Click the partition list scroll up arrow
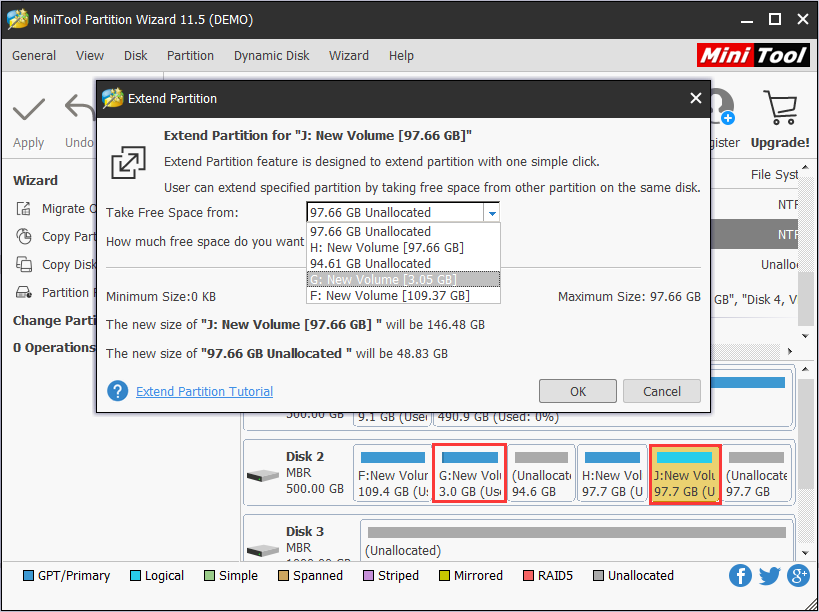This screenshot has width=819, height=612. click(805, 168)
